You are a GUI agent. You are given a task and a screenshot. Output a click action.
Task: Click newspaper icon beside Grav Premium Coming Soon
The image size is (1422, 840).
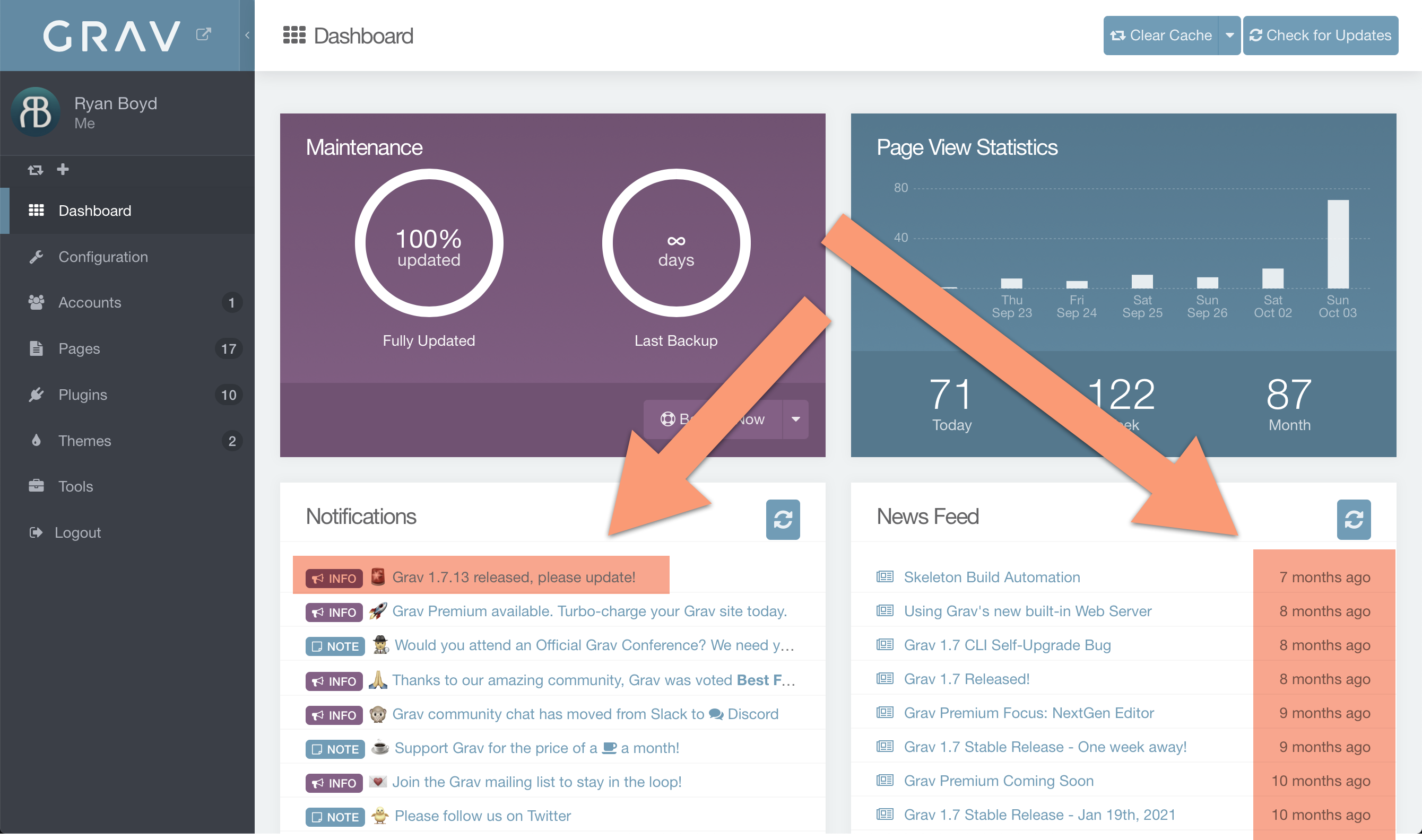885,780
